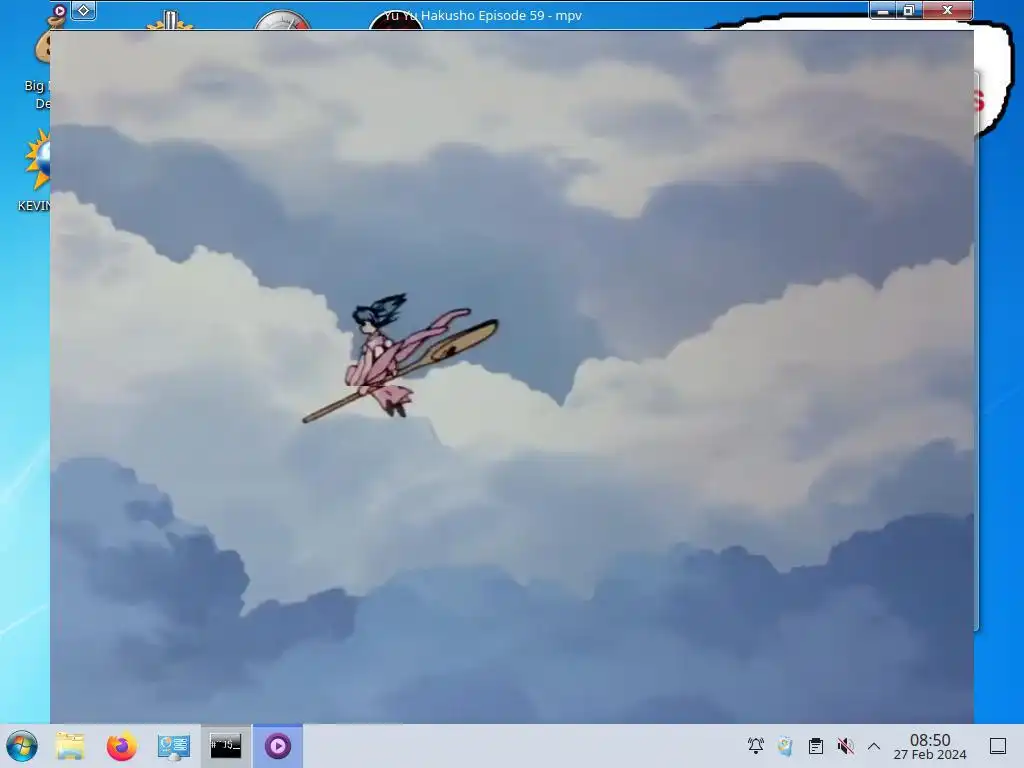Select the mpv taskbar entry
This screenshot has height=768, width=1024.
tap(278, 746)
